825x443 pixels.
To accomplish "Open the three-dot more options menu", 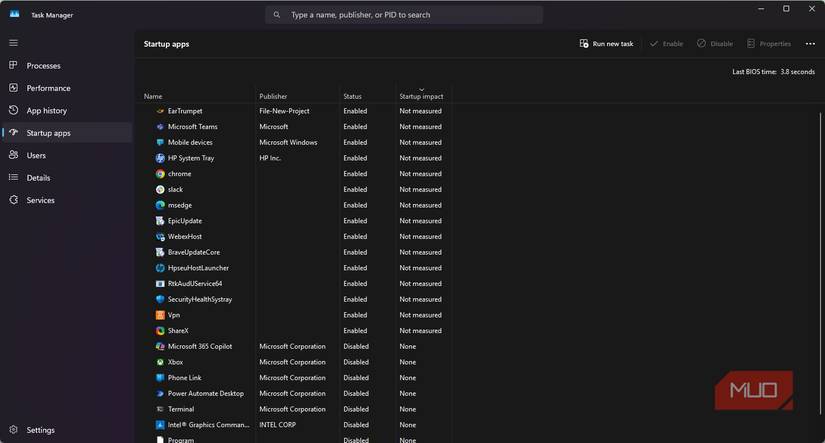I will [810, 44].
